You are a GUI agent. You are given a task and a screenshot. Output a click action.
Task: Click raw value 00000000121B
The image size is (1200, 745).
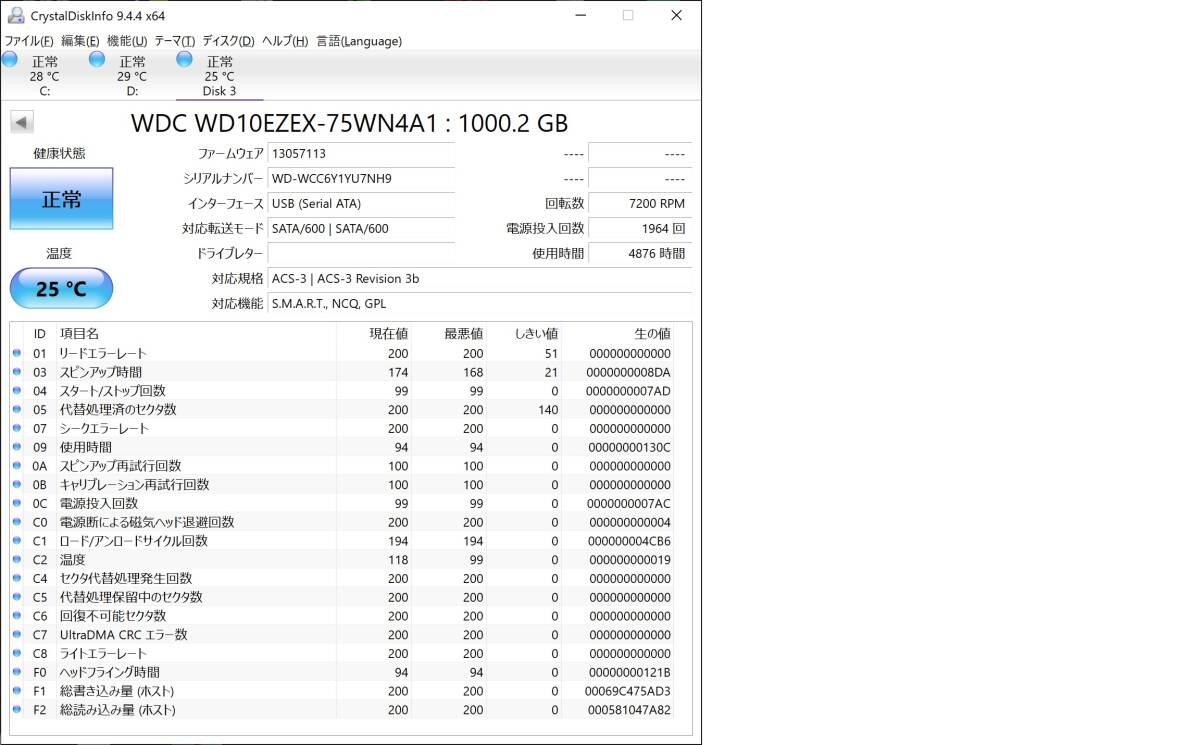tap(628, 672)
